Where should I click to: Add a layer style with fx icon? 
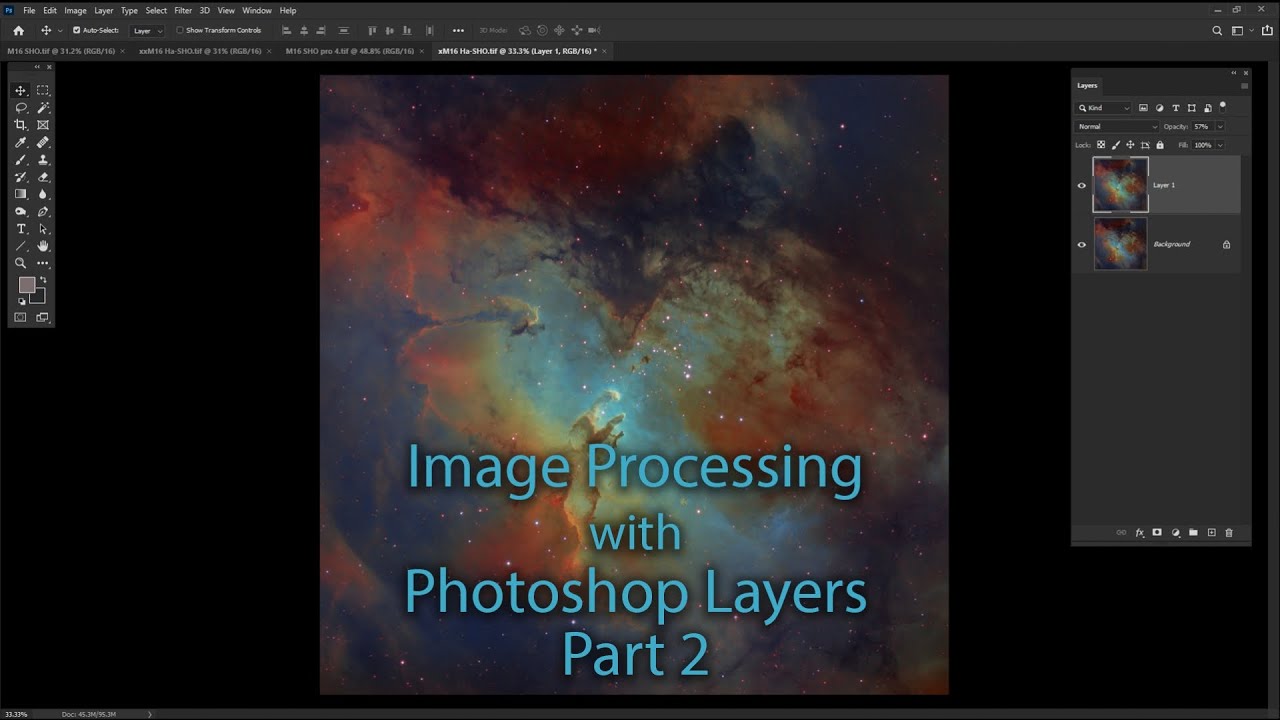coord(1139,533)
